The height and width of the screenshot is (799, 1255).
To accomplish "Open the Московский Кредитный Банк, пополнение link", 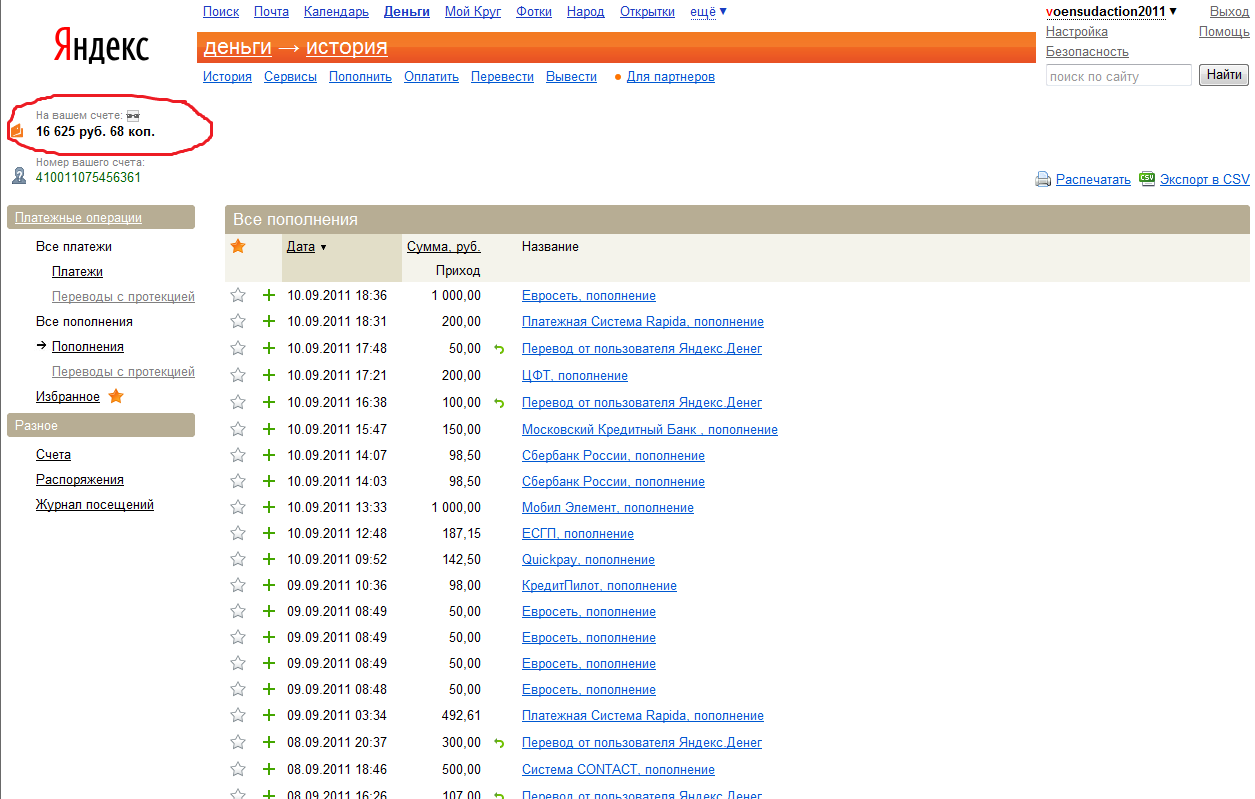I will pyautogui.click(x=649, y=430).
